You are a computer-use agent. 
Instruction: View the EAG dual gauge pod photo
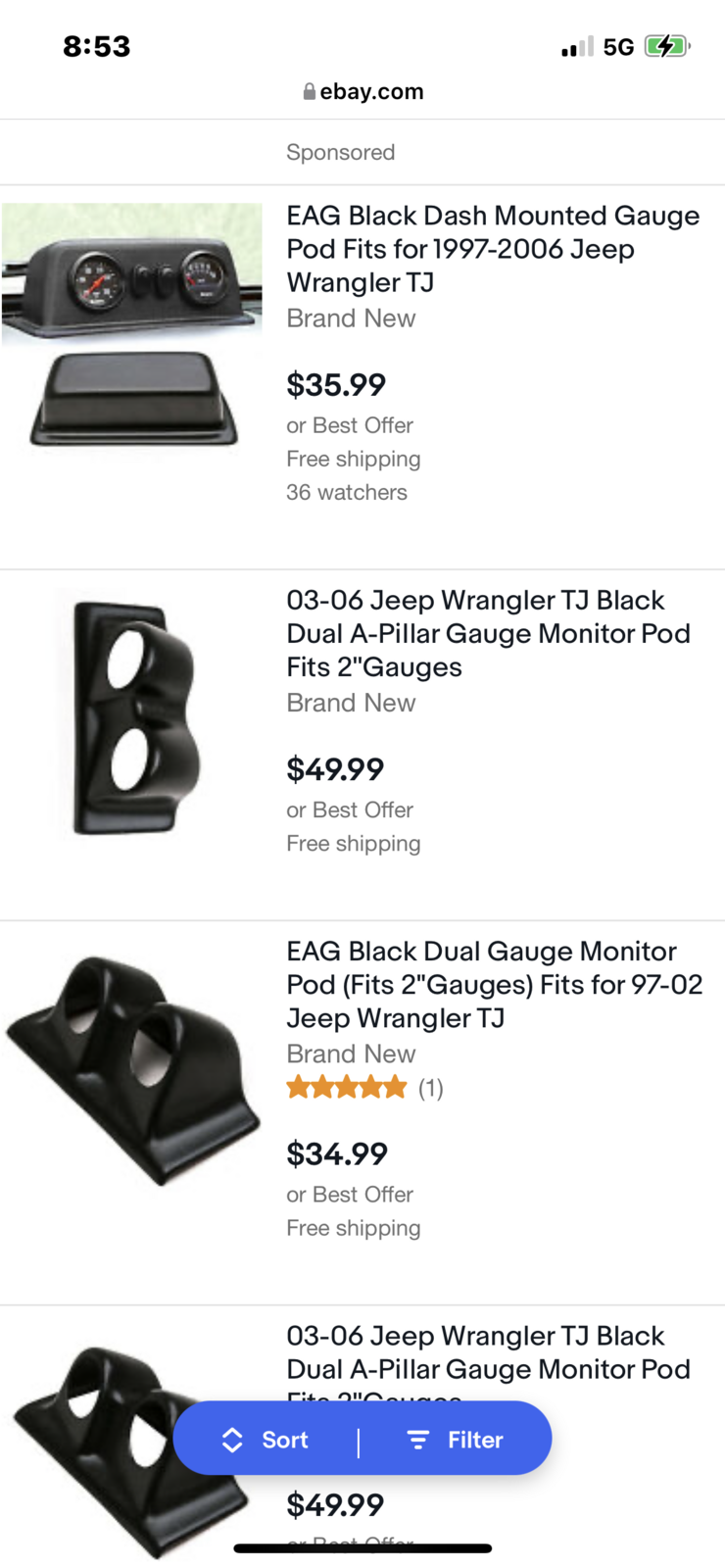pos(132,1070)
